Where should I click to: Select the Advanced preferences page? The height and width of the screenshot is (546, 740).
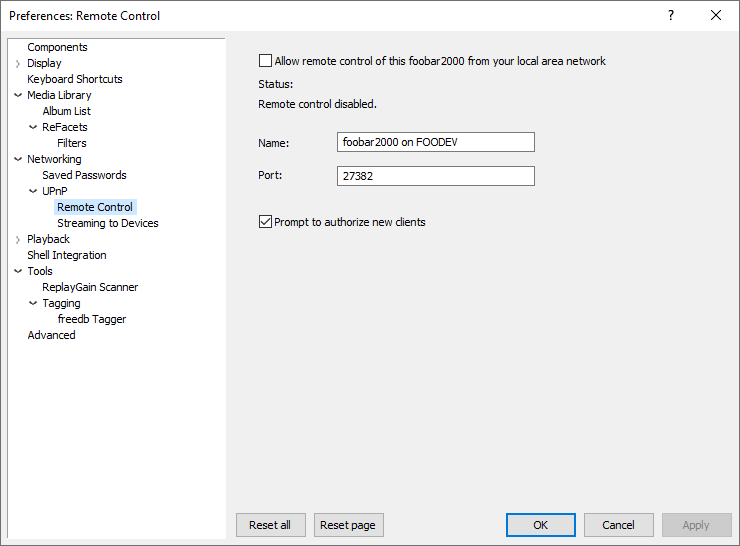[x=51, y=335]
